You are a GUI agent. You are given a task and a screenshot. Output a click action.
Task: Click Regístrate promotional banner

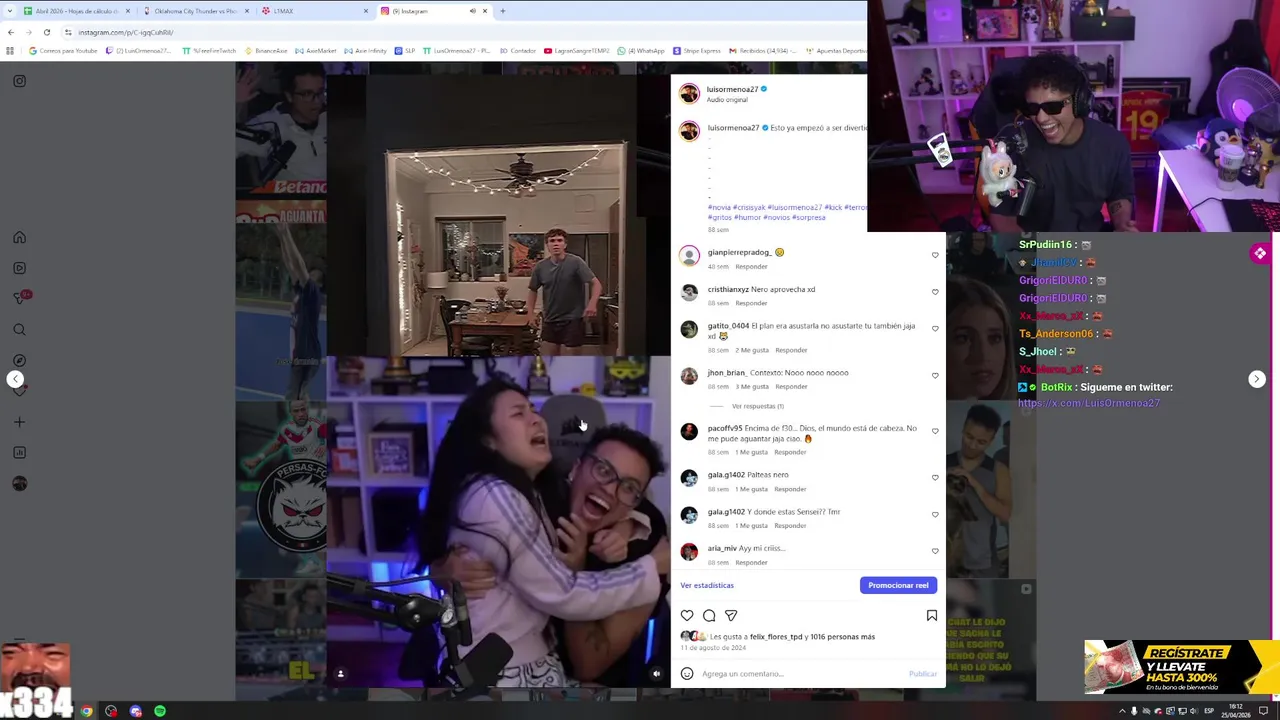(1182, 667)
